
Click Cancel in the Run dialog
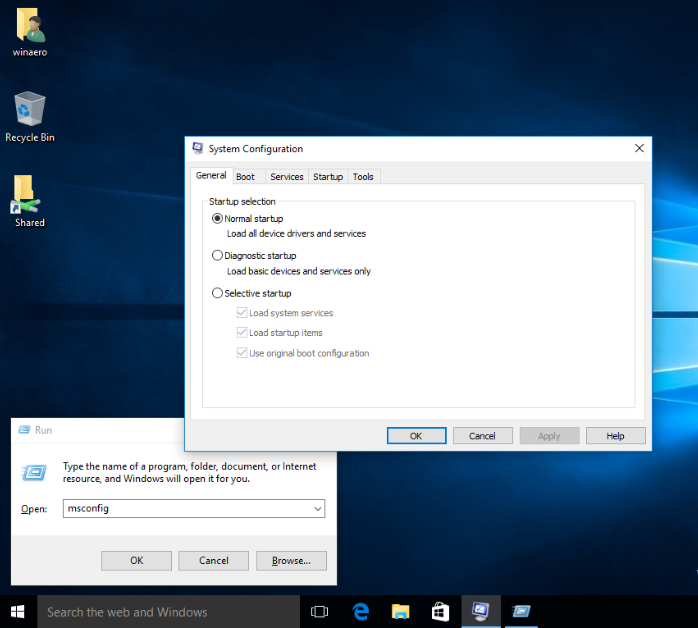[214, 561]
